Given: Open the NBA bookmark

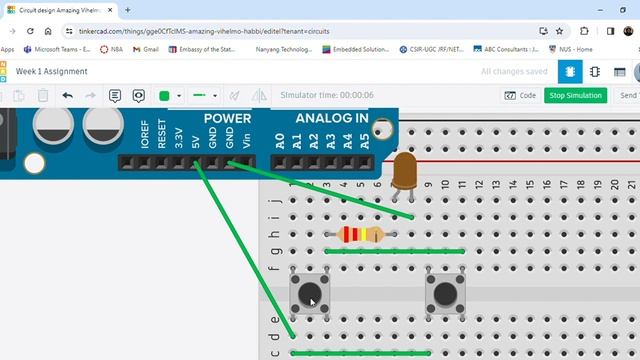Looking at the screenshot, I should point(111,49).
